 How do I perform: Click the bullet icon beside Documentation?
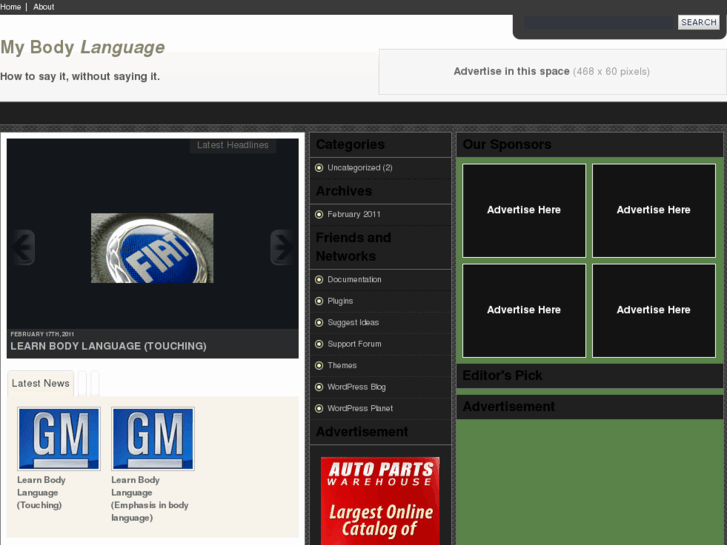pos(319,279)
